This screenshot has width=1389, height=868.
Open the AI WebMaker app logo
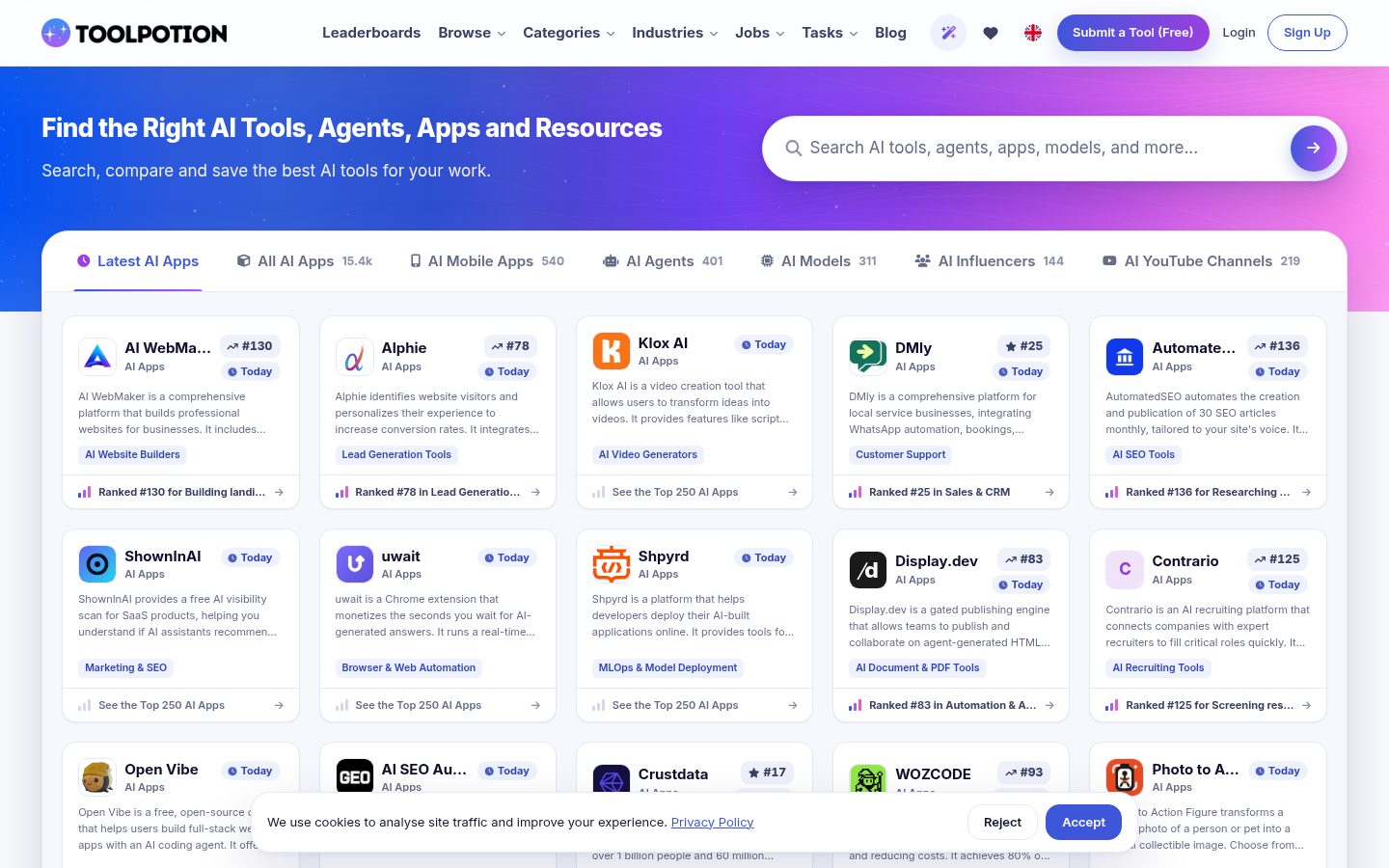click(97, 356)
